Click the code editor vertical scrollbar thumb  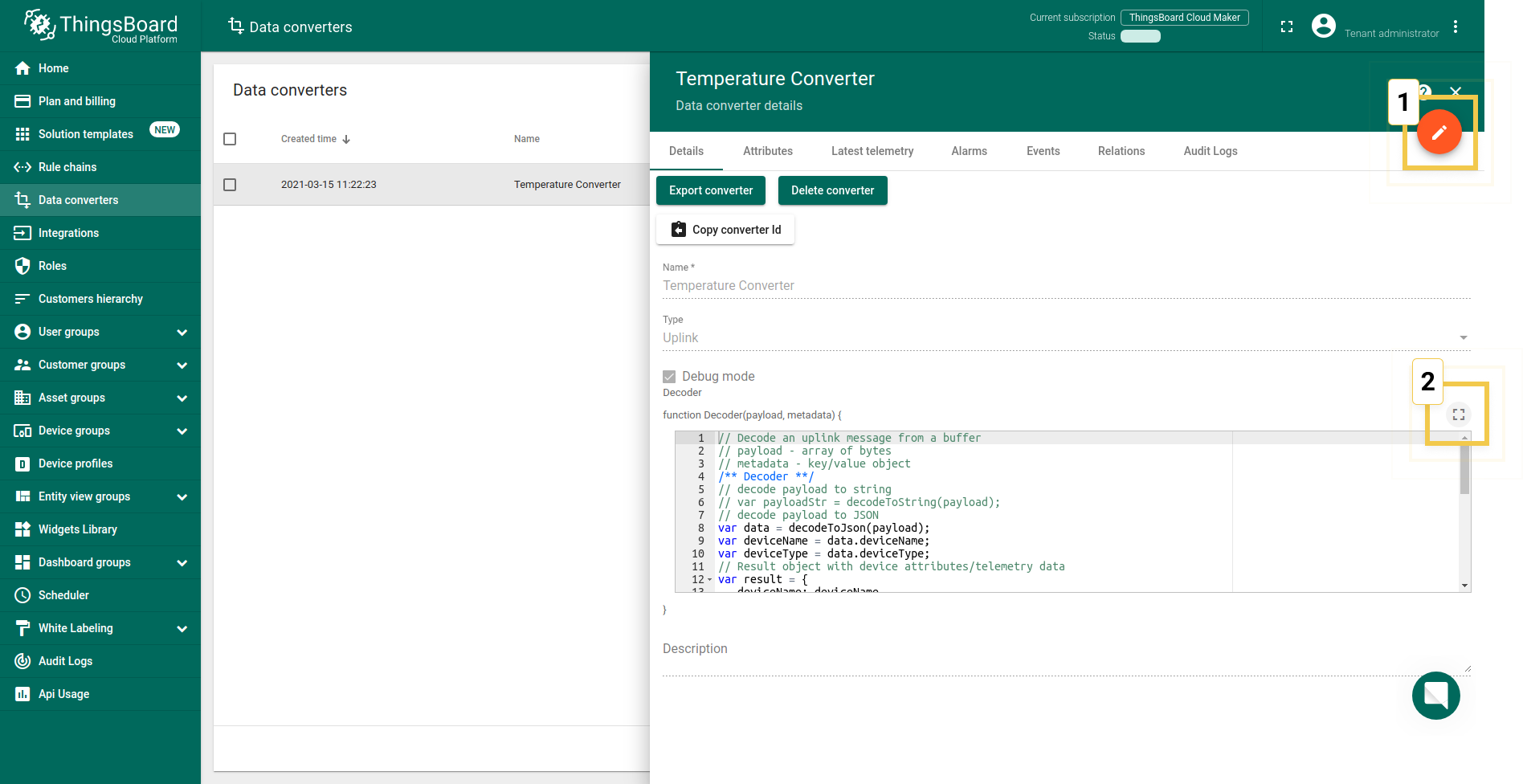coord(1465,469)
